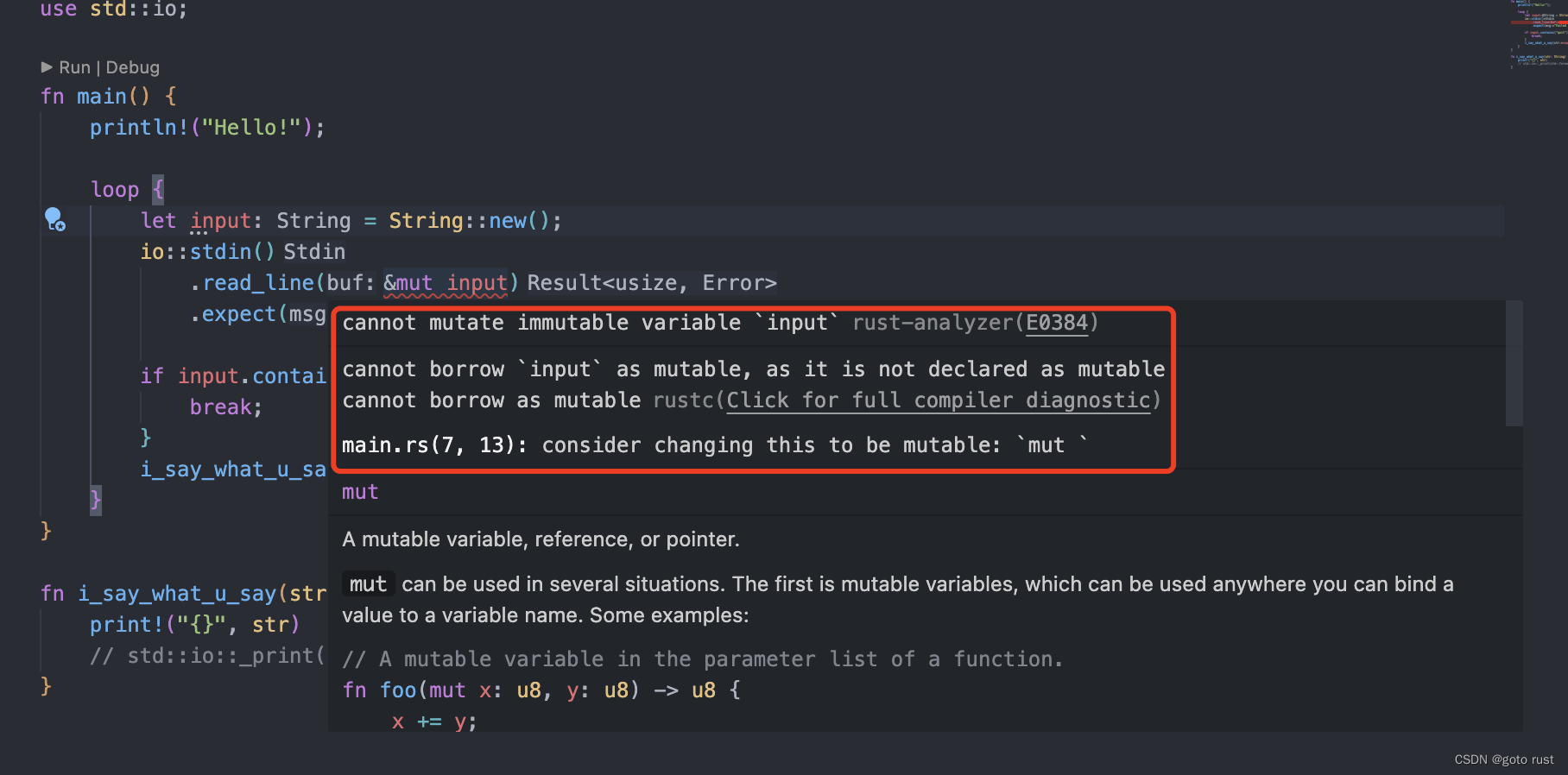
Task: Click 'print!("{}", str)' line
Action: tap(194, 625)
